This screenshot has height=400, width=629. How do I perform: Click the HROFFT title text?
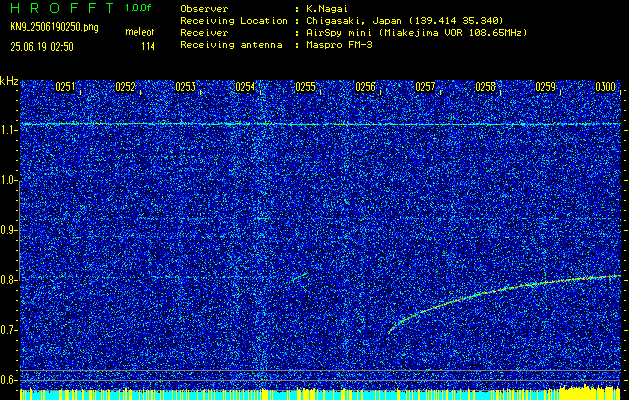click(61, 8)
